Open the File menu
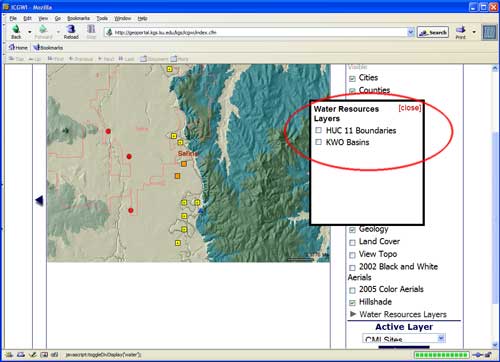The height and width of the screenshot is (362, 500). tap(13, 18)
